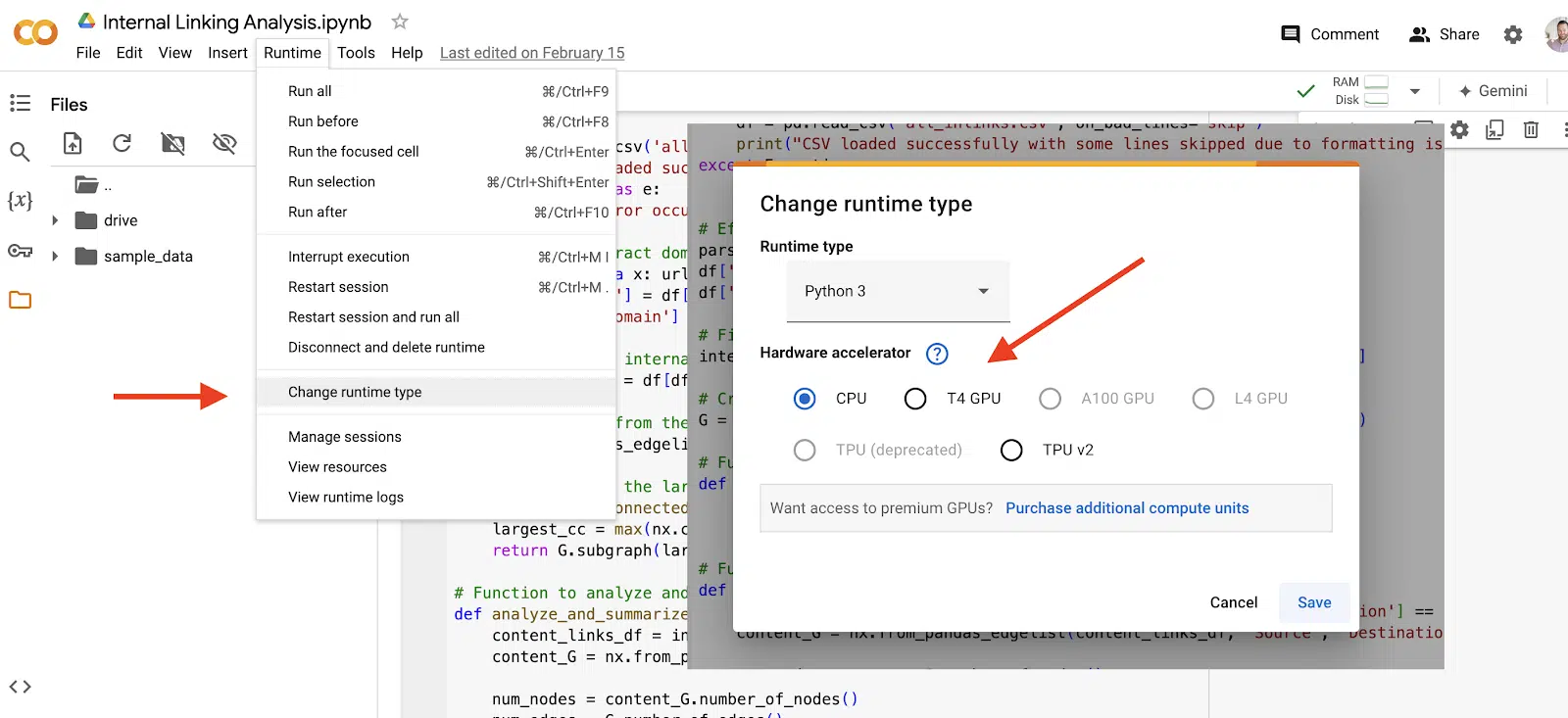Screen dimensions: 1568x718
Task: Select the L4 GPU radio button
Action: click(x=1203, y=399)
